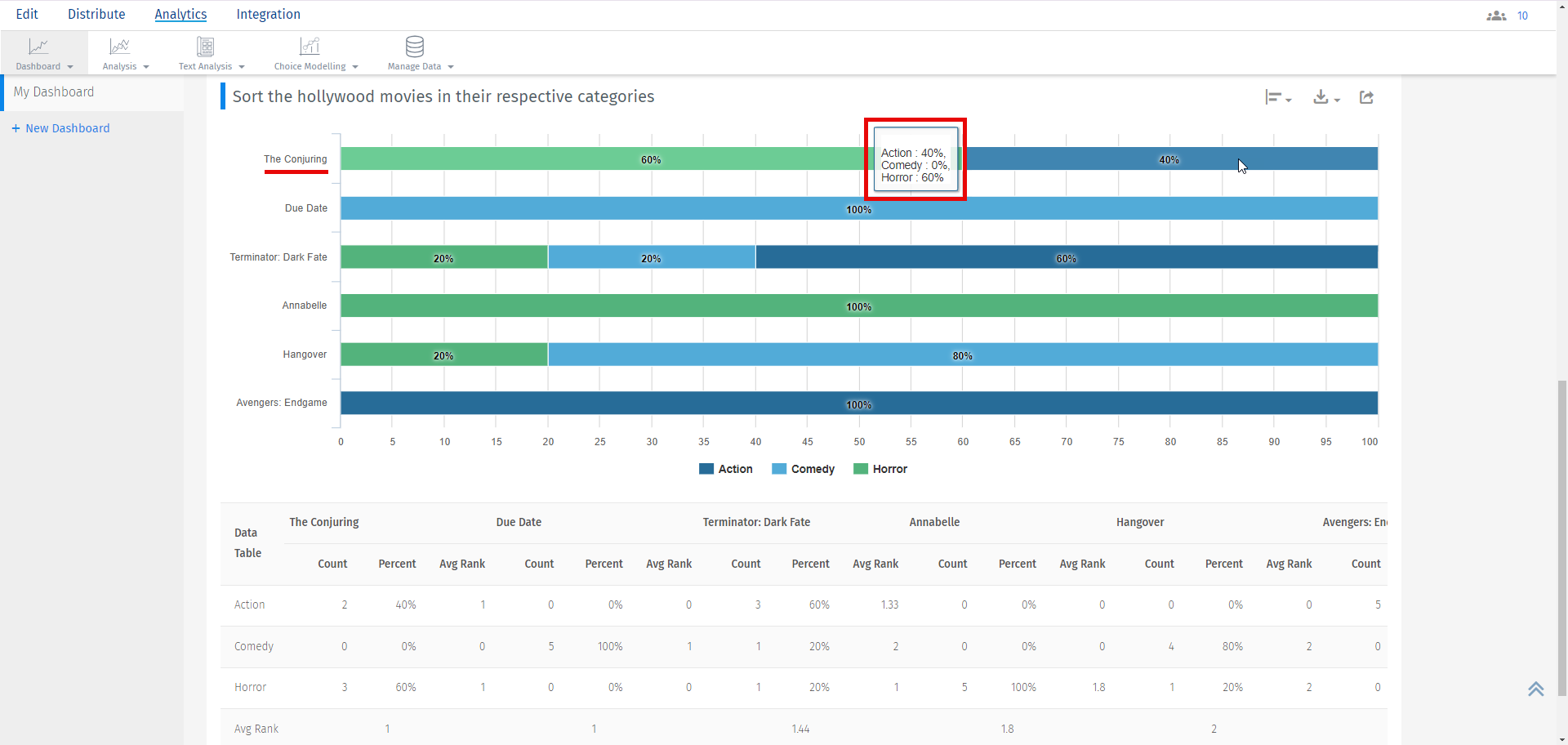Screen dimensions: 1568x745
Task: Open the chart sort options icon
Action: coord(1273,97)
